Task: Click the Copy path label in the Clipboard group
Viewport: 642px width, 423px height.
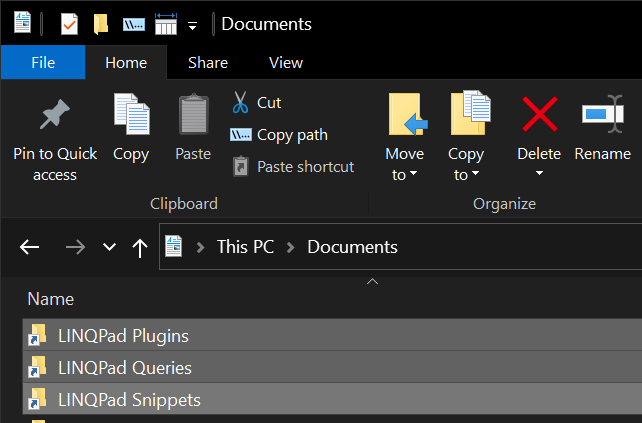Action: coord(292,135)
